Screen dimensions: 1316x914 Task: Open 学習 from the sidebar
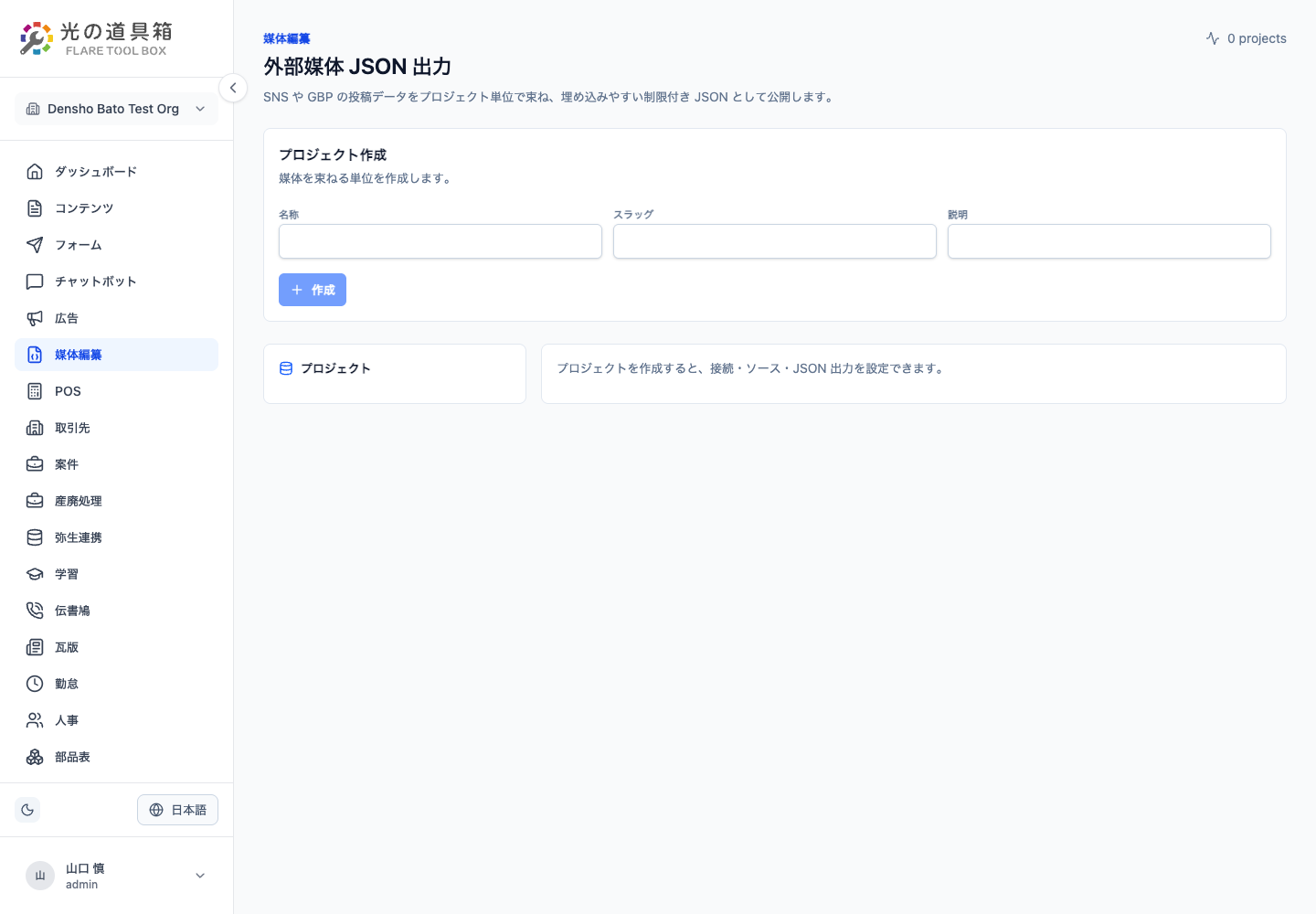click(x=116, y=574)
